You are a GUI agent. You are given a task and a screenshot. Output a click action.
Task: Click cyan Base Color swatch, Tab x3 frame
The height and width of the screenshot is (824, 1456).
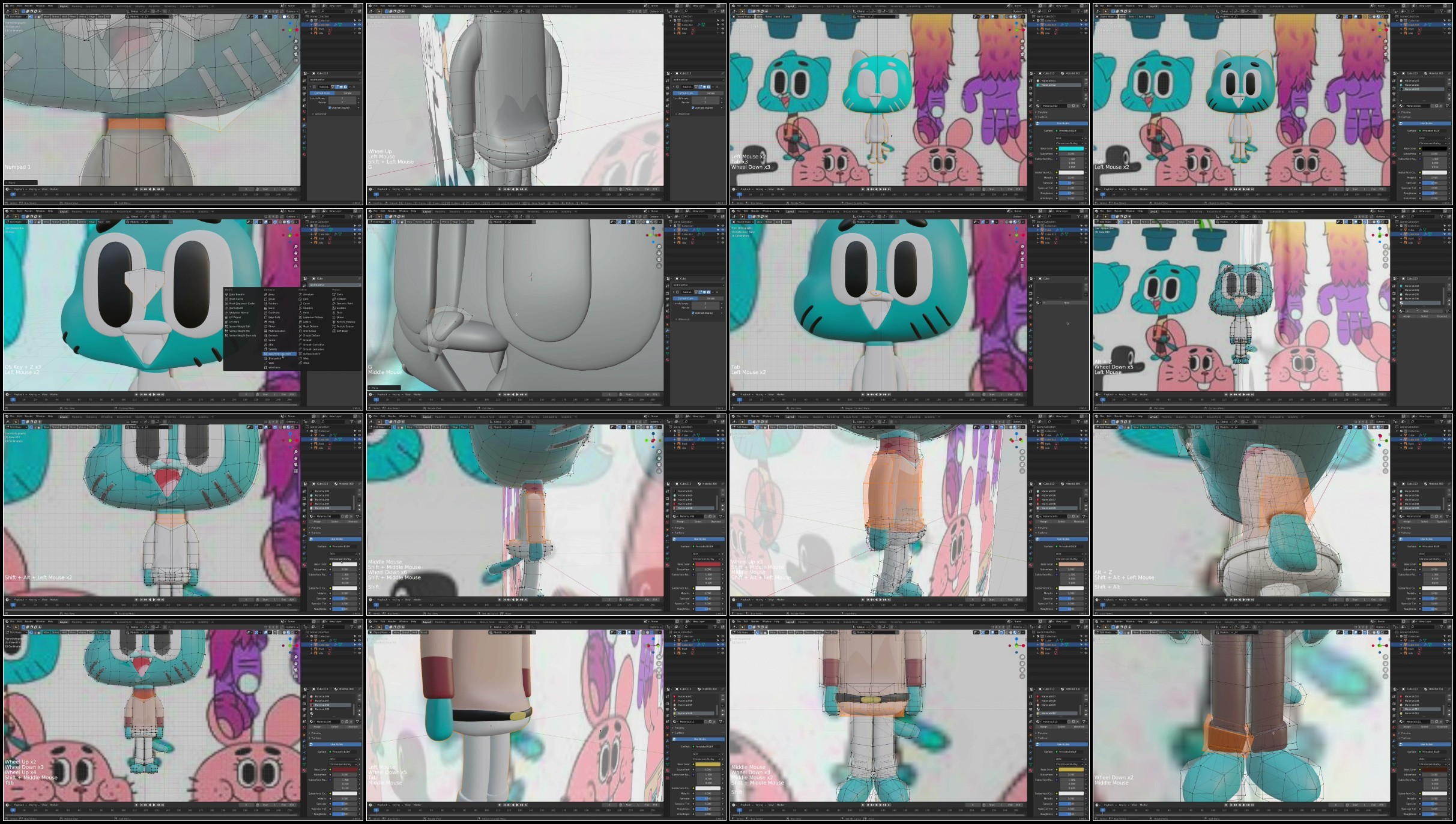pos(1071,149)
